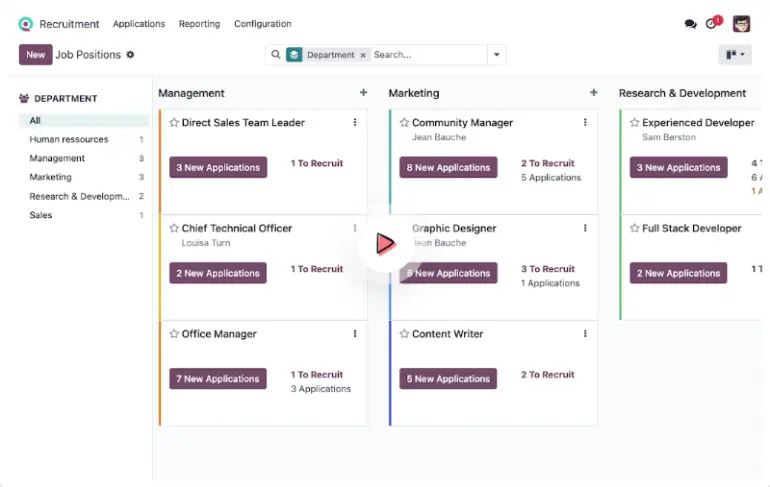Star the Chief Technical Officer position
Viewport: 770px width, 487px height.
coord(174,229)
